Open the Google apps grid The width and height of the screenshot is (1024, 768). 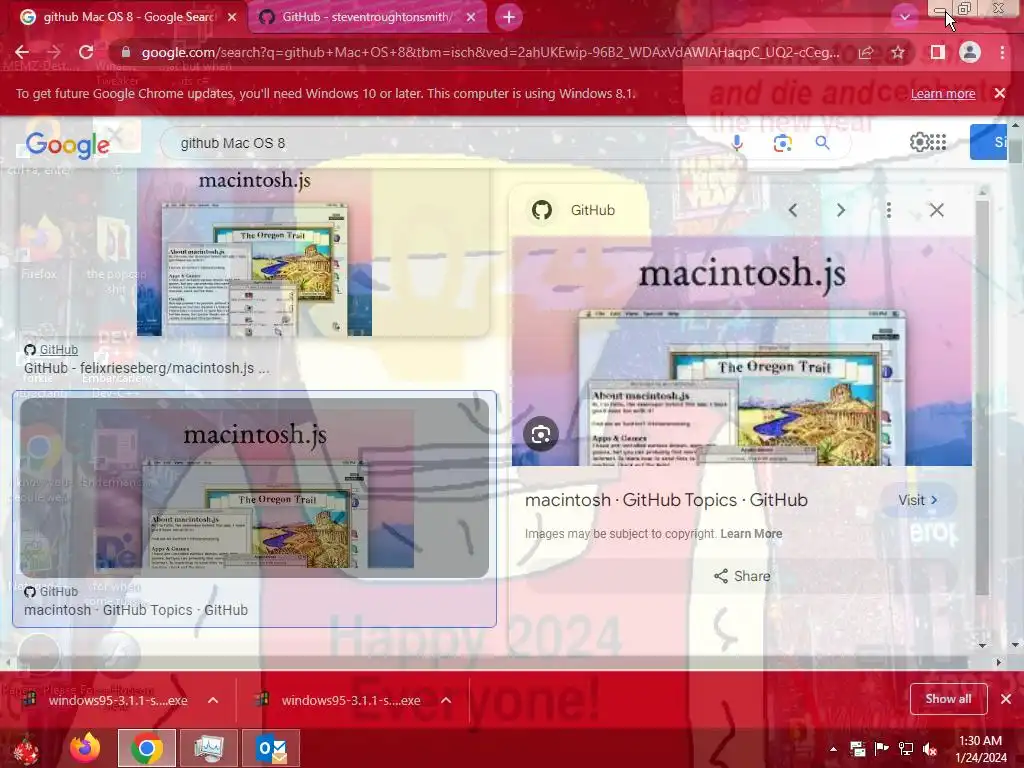(938, 142)
